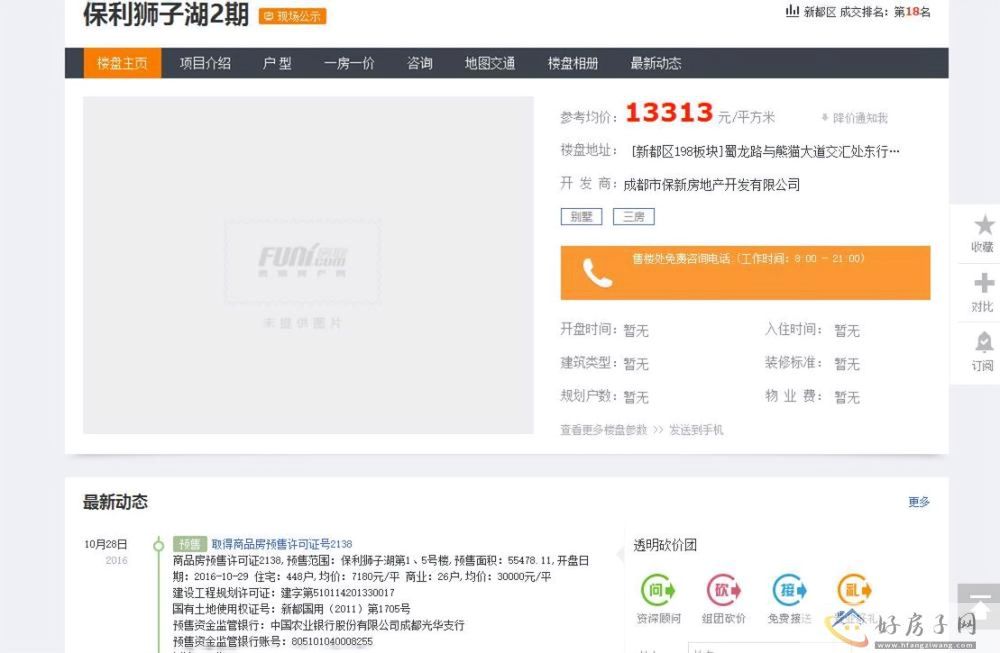
Task: Click the 10月28日 timeline date
Action: 106,544
